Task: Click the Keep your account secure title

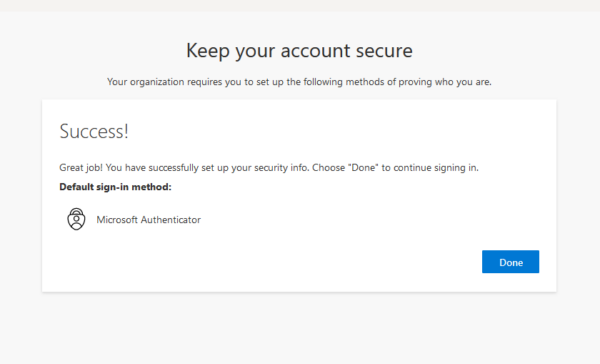Action: 299,51
